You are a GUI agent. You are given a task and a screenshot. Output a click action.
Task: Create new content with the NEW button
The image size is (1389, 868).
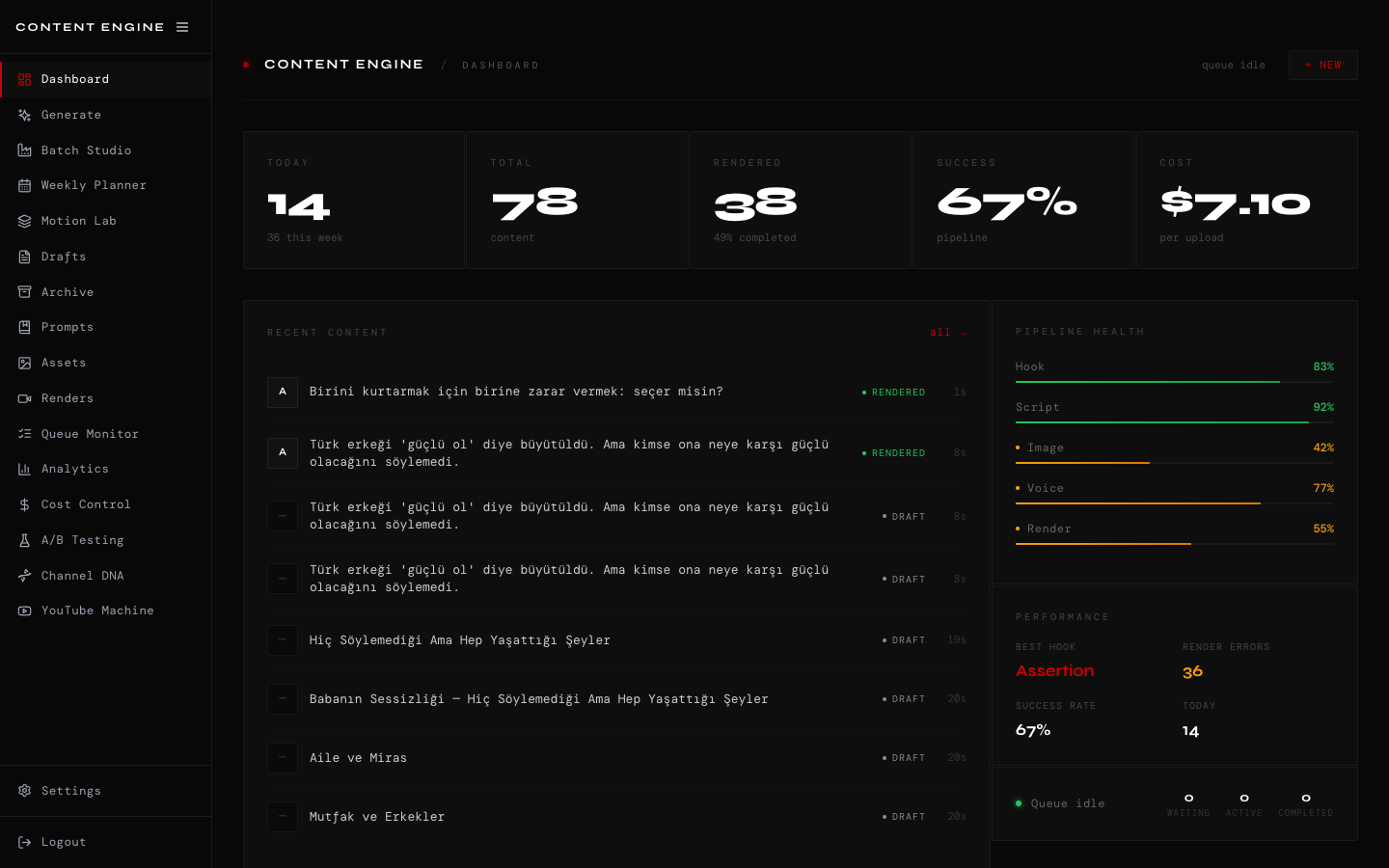pyautogui.click(x=1322, y=65)
